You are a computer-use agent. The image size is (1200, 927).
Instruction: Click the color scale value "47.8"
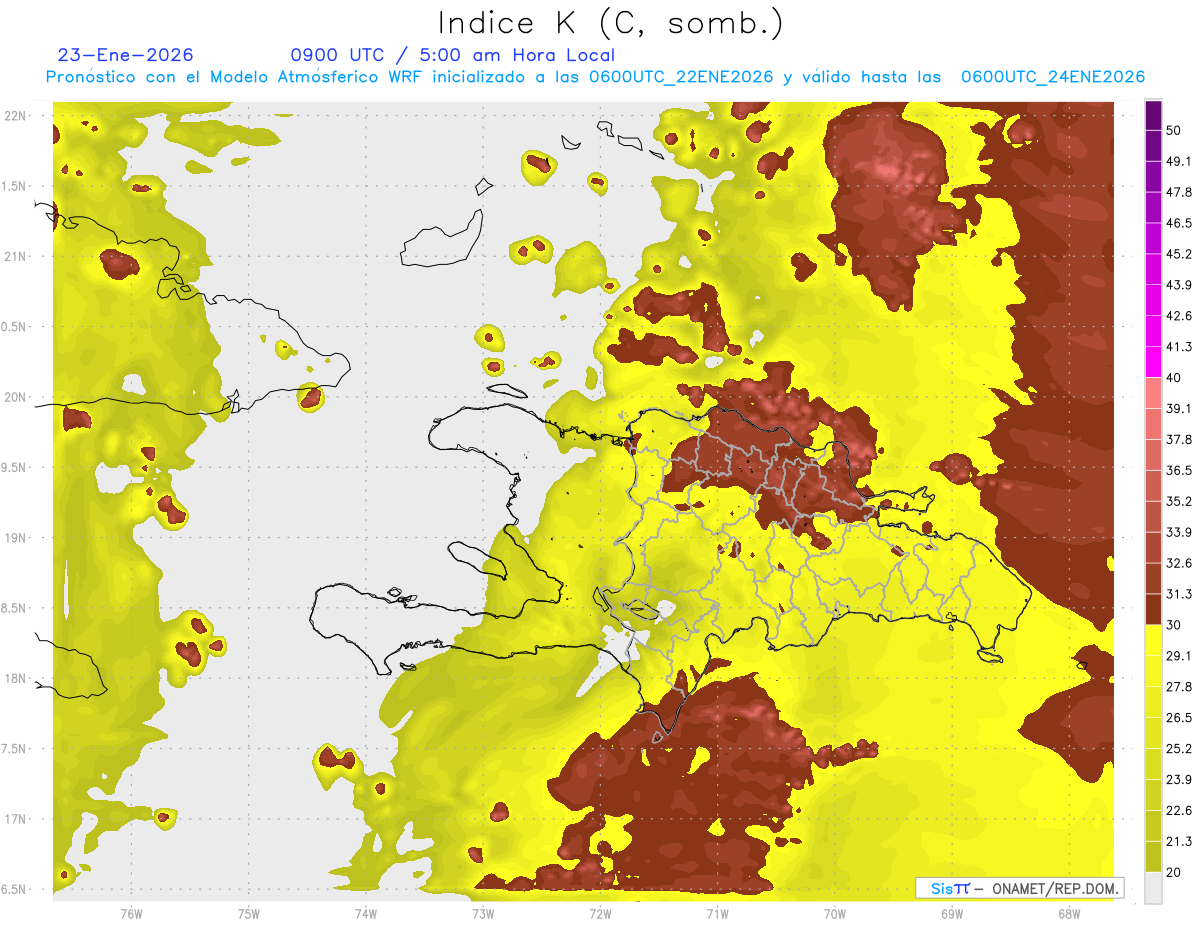tap(1179, 192)
